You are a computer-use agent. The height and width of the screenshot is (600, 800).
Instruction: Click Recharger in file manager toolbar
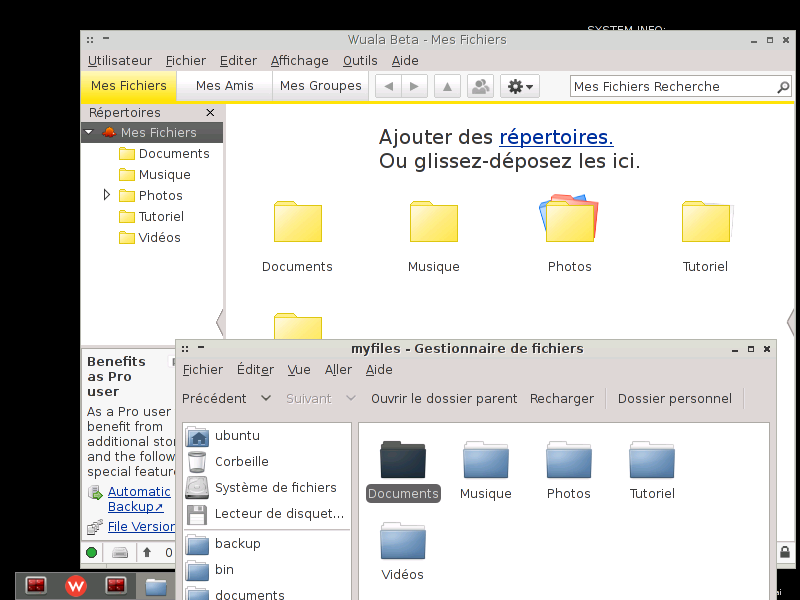(562, 398)
